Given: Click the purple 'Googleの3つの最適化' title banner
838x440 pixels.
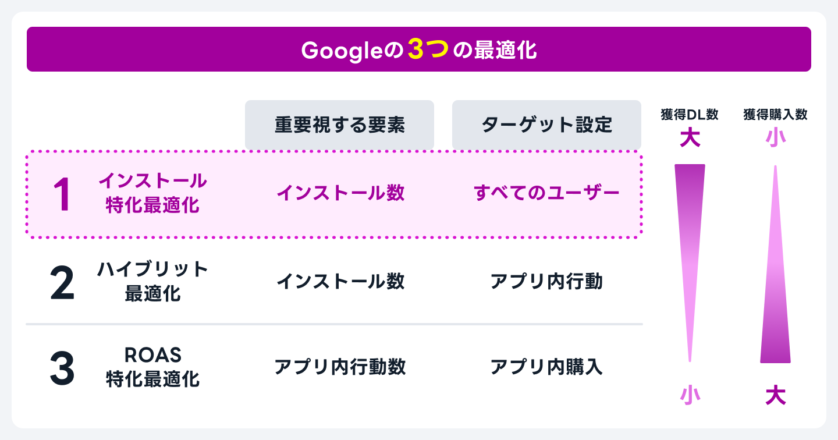Looking at the screenshot, I should [x=418, y=49].
